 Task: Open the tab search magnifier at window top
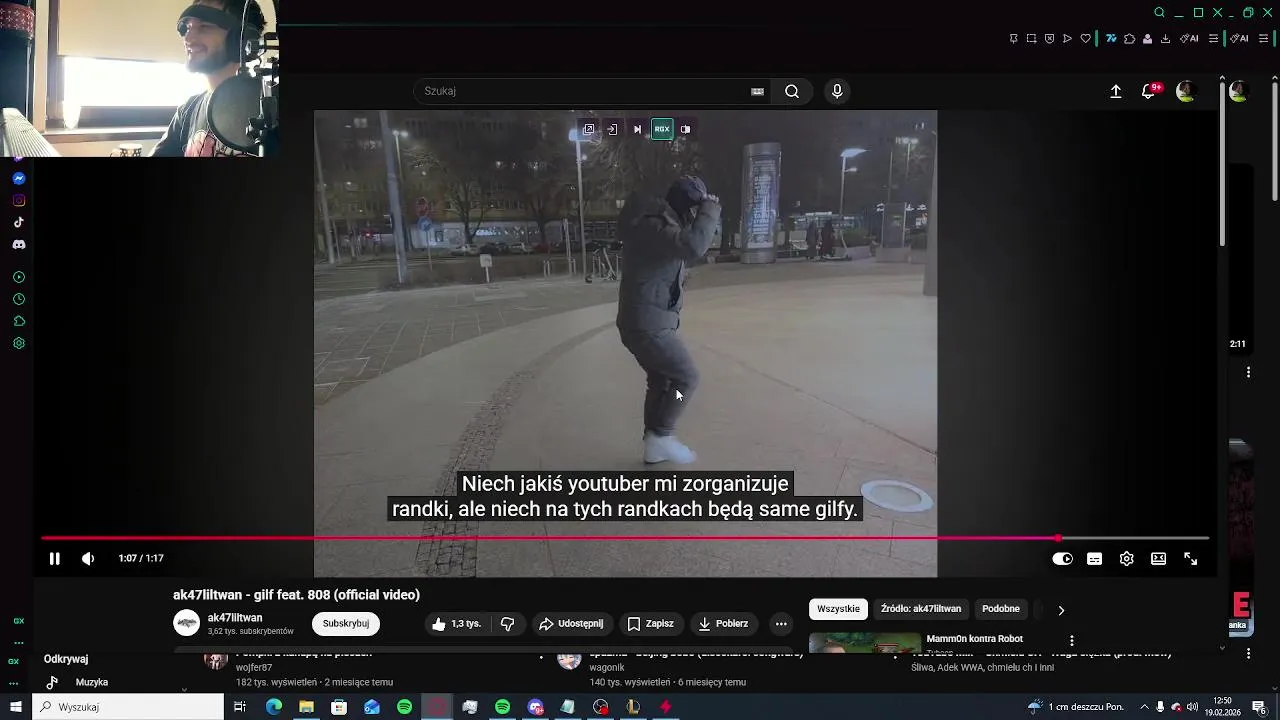click(1159, 13)
